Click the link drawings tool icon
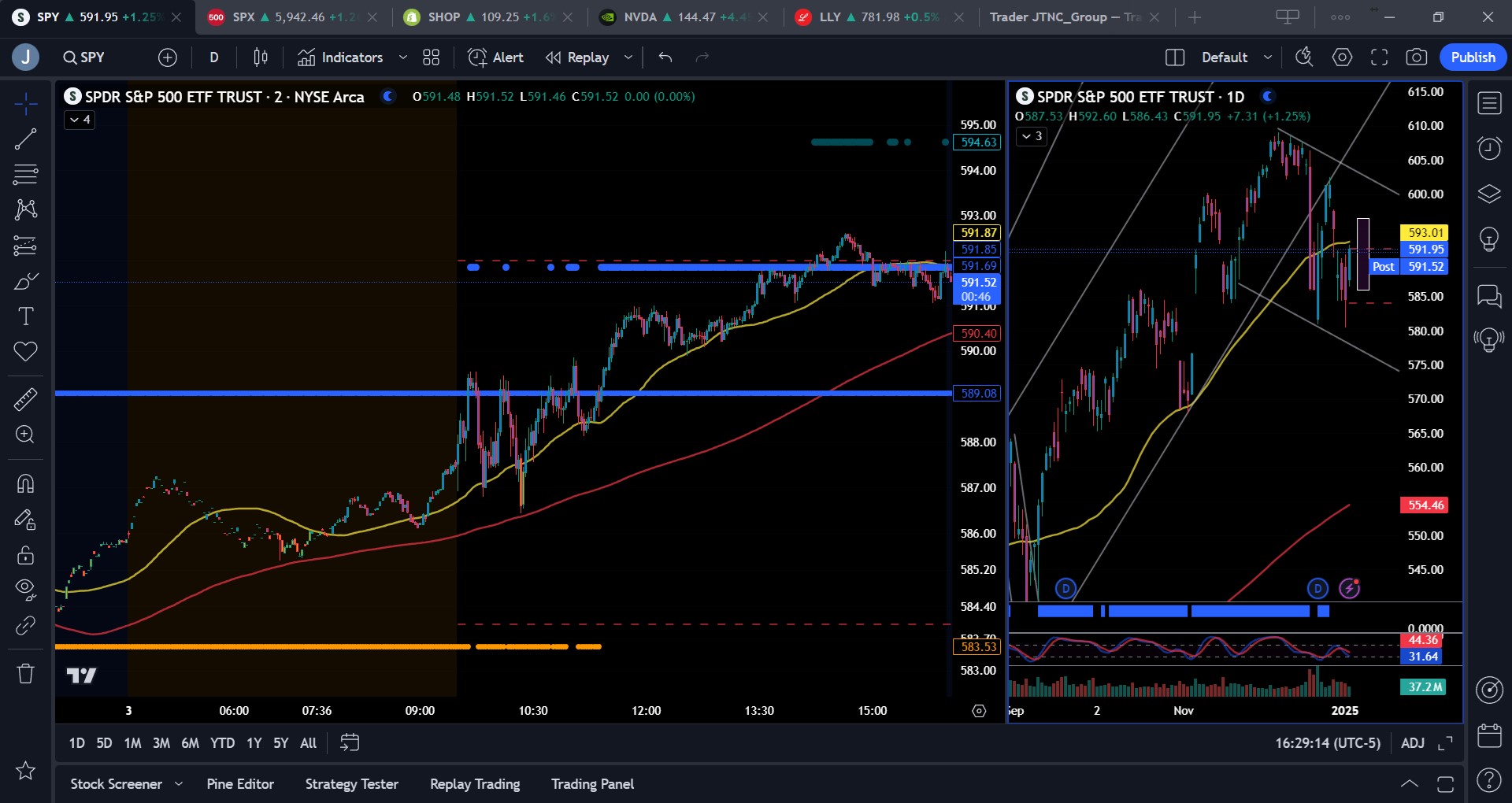 pyautogui.click(x=25, y=625)
